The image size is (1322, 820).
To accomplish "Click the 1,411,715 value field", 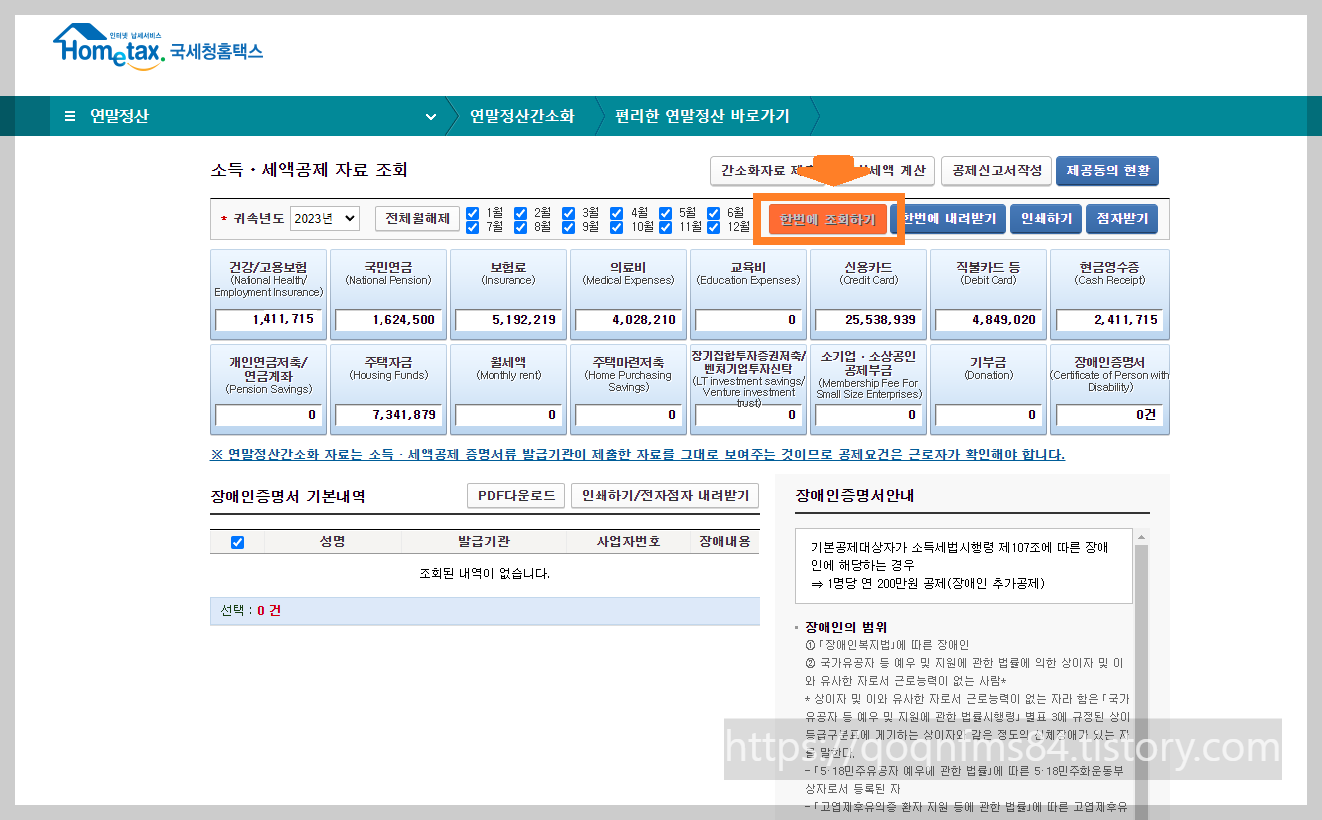I will pyautogui.click(x=268, y=320).
